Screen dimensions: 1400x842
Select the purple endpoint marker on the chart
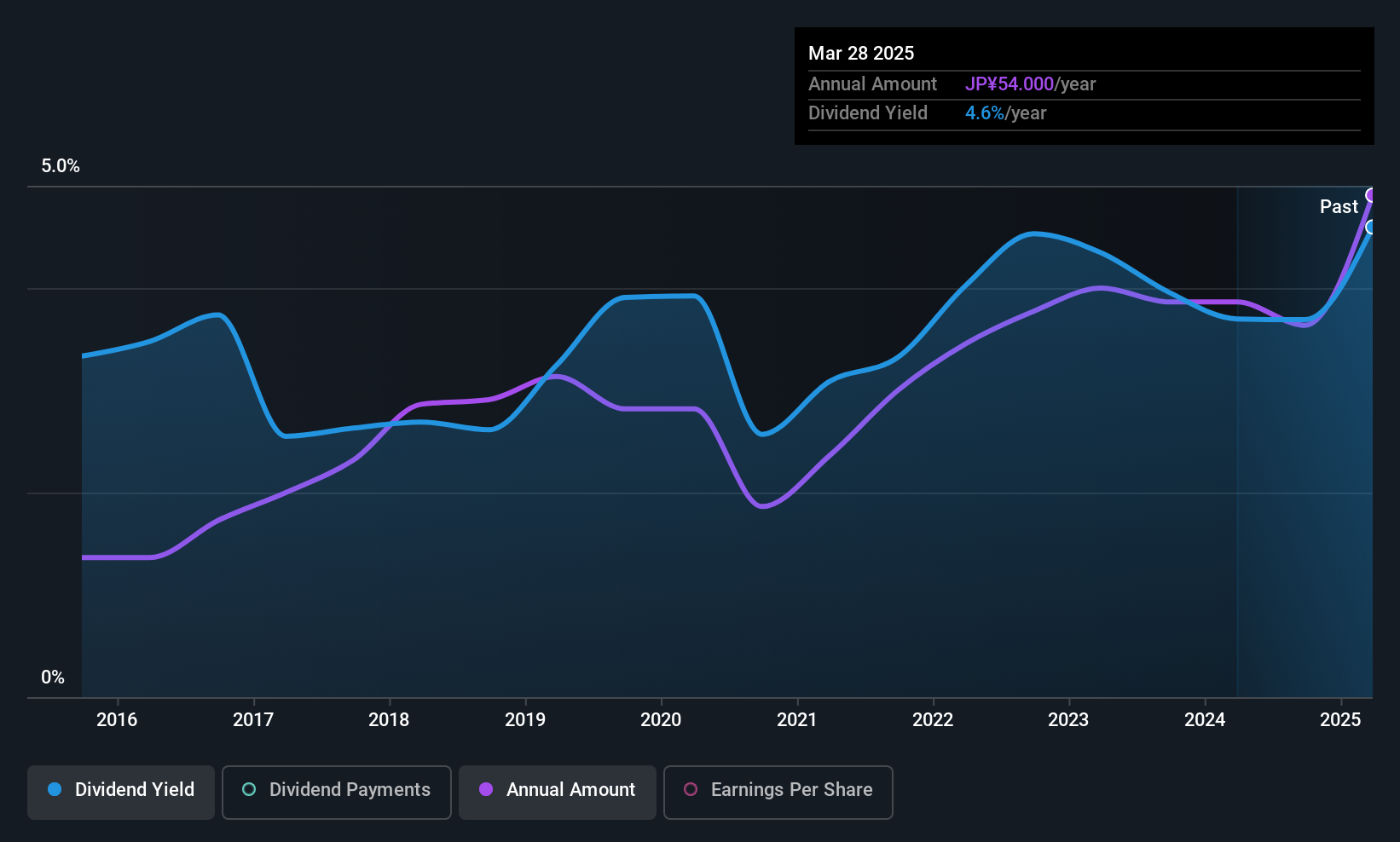(1371, 195)
